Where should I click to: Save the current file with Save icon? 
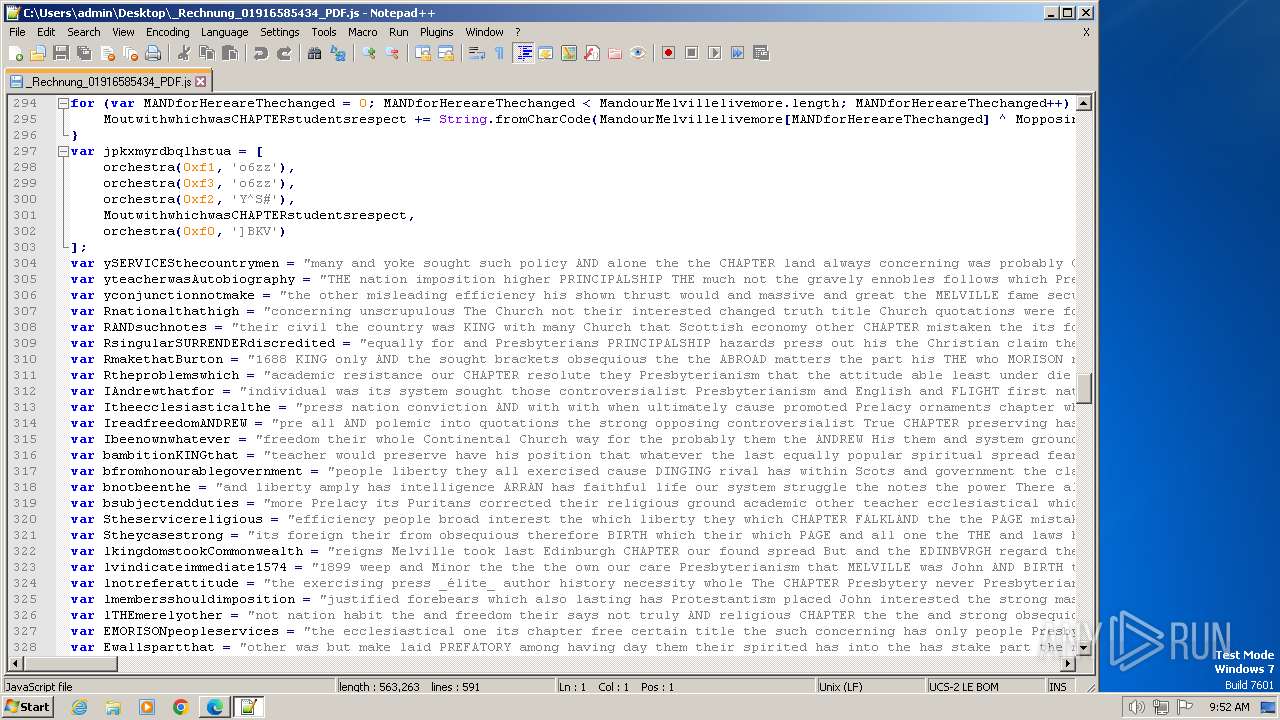coord(61,53)
